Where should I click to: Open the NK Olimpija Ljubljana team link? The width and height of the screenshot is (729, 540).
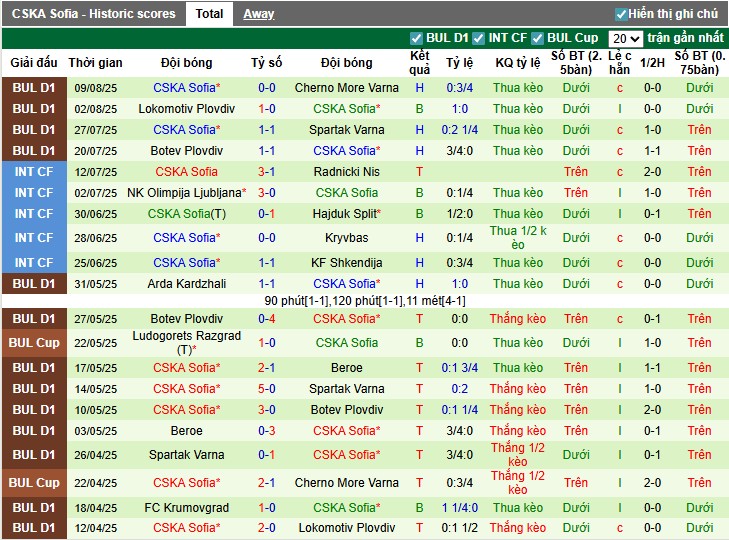point(184,193)
